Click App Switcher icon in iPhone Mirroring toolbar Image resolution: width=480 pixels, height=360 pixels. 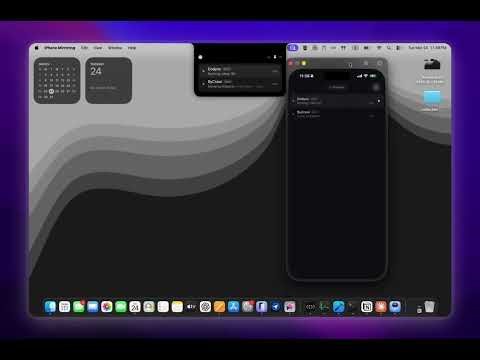pos(380,63)
